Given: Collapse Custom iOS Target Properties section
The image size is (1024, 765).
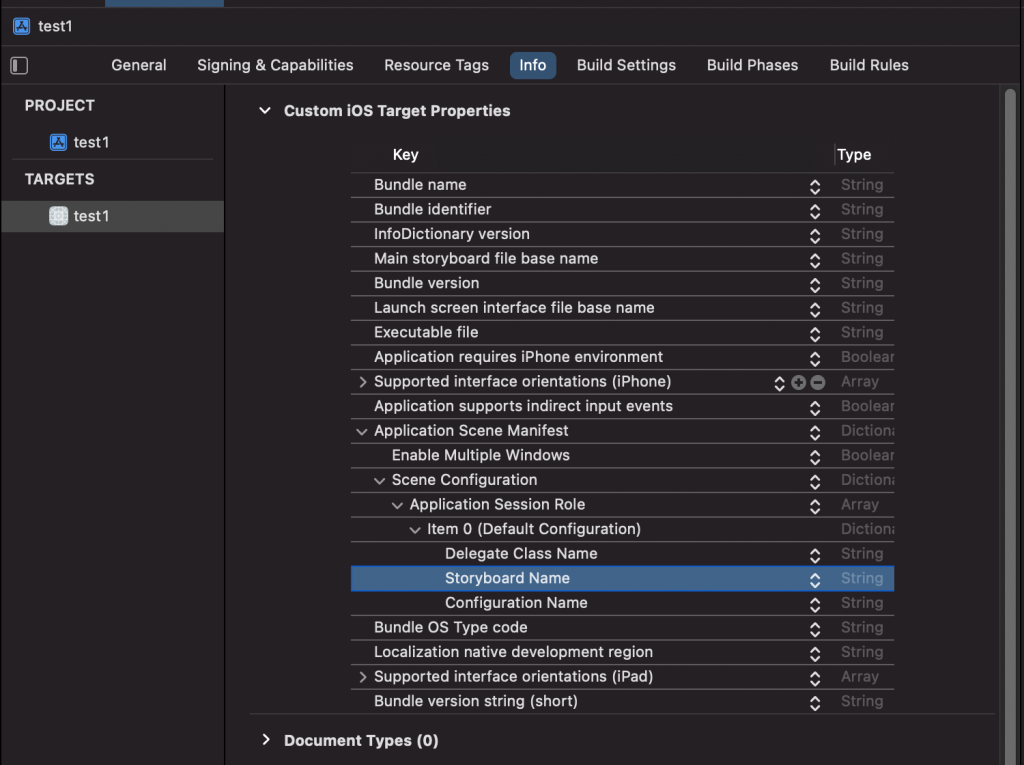Looking at the screenshot, I should pos(265,111).
